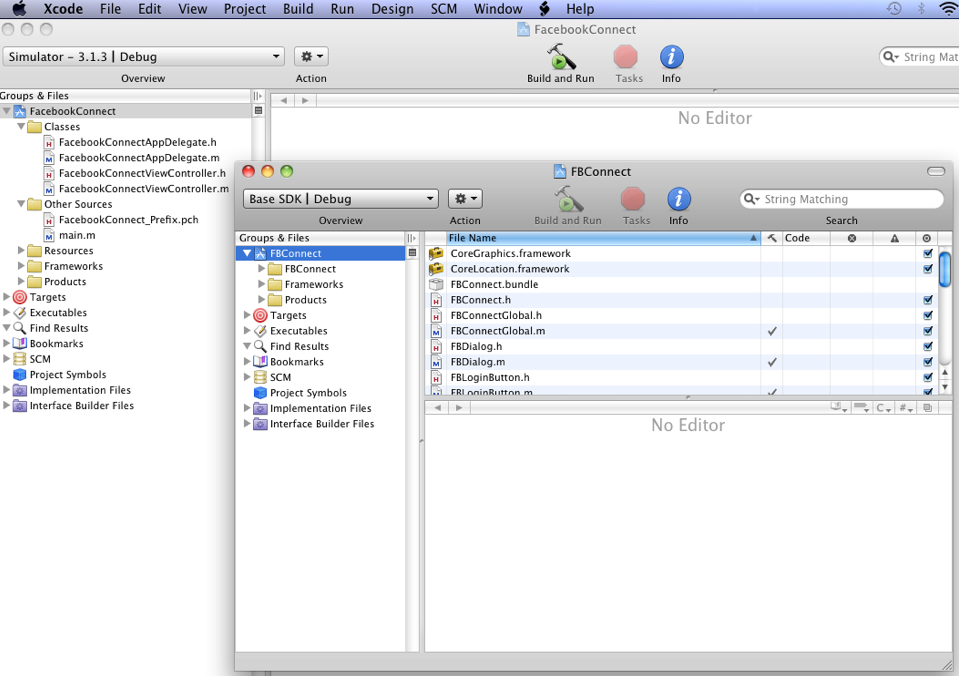Viewport: 959px width, 676px height.
Task: Open the Build menu
Action: (x=298, y=9)
